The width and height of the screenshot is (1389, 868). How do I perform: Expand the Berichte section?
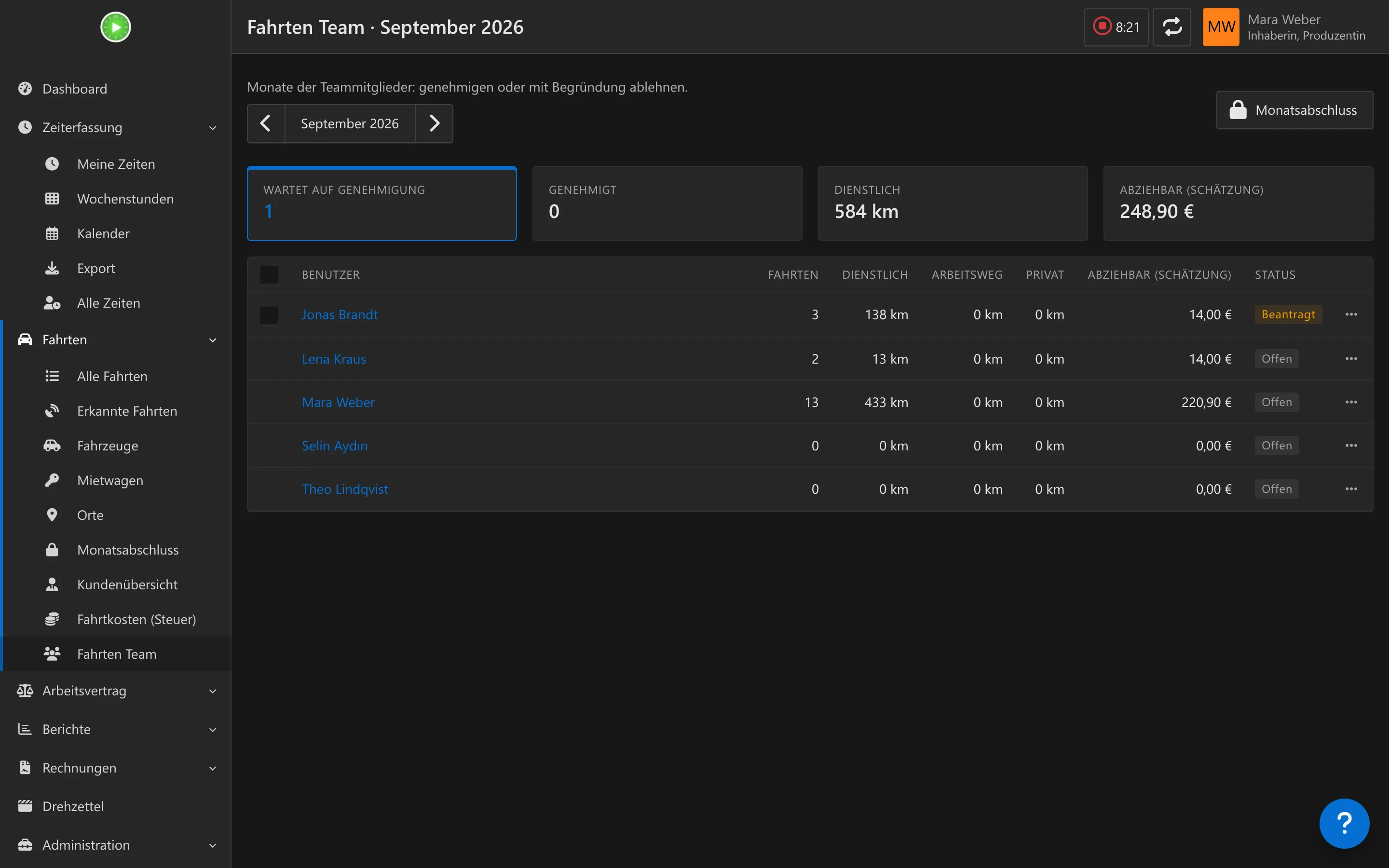coord(115,730)
